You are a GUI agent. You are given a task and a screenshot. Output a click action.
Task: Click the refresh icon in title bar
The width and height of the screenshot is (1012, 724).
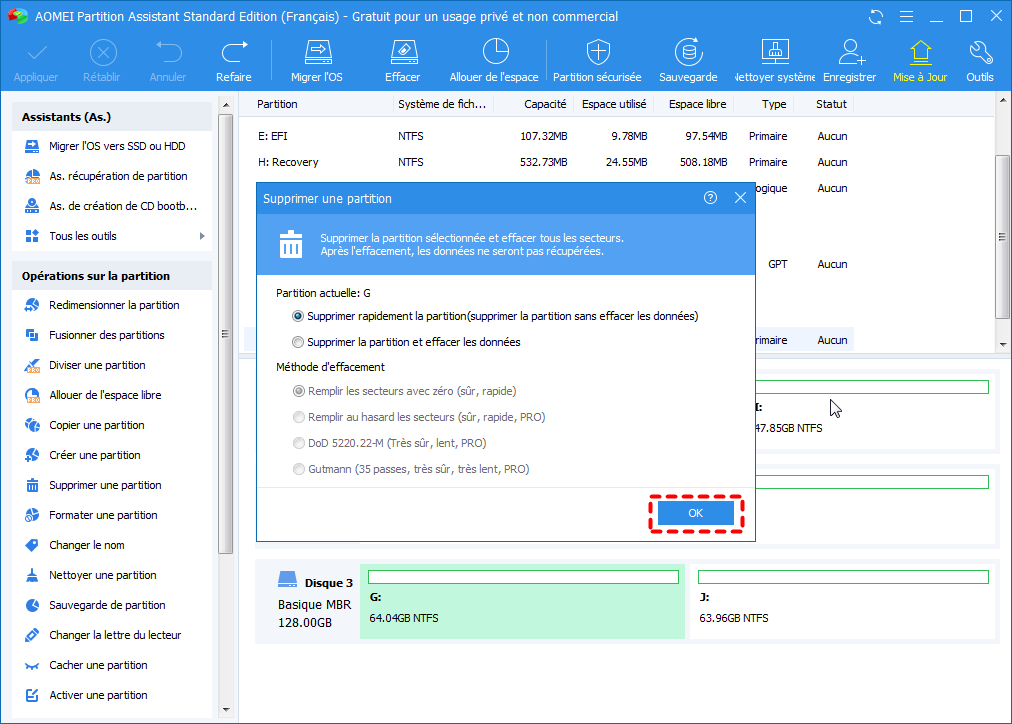click(x=876, y=17)
